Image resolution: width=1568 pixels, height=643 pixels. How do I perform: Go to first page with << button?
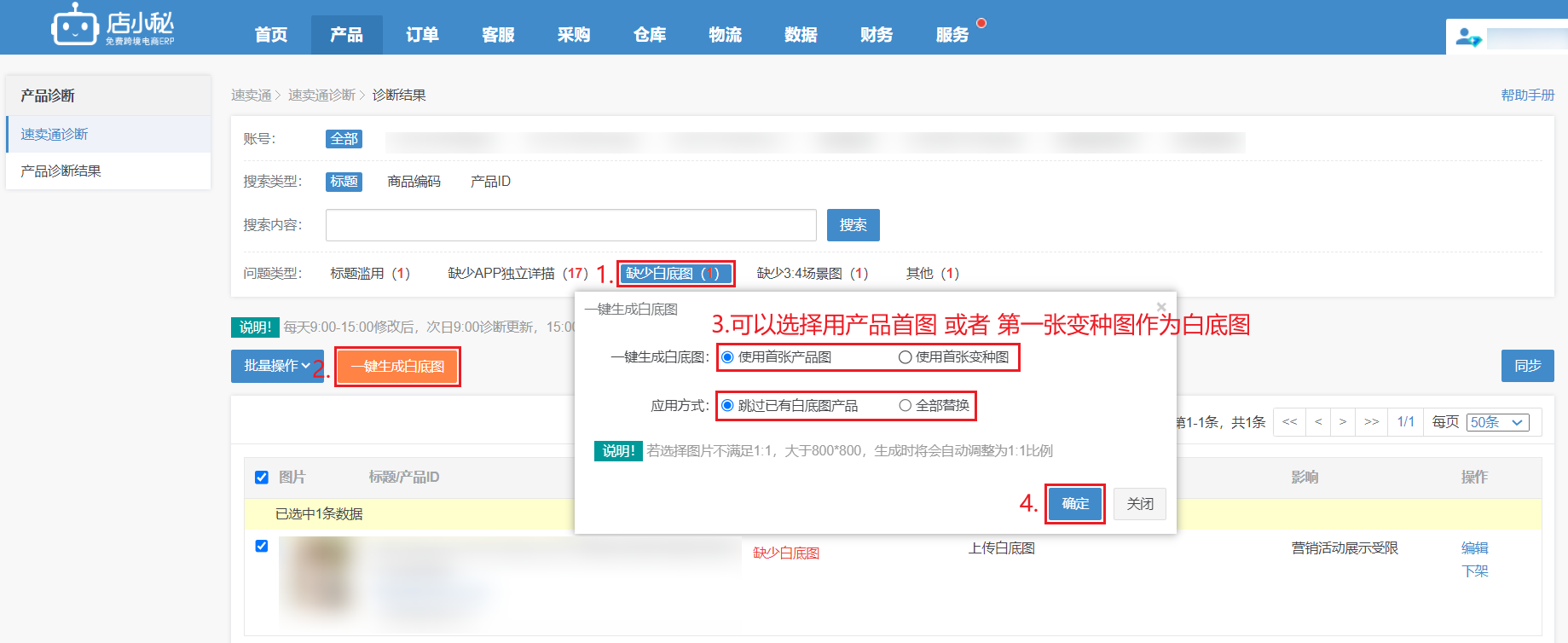click(x=1289, y=422)
